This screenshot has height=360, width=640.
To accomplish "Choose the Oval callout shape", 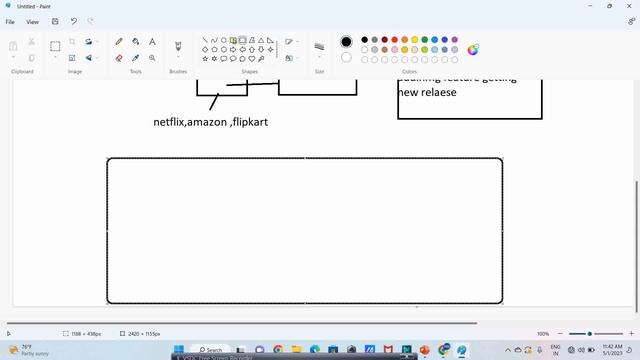I will pyautogui.click(x=233, y=59).
